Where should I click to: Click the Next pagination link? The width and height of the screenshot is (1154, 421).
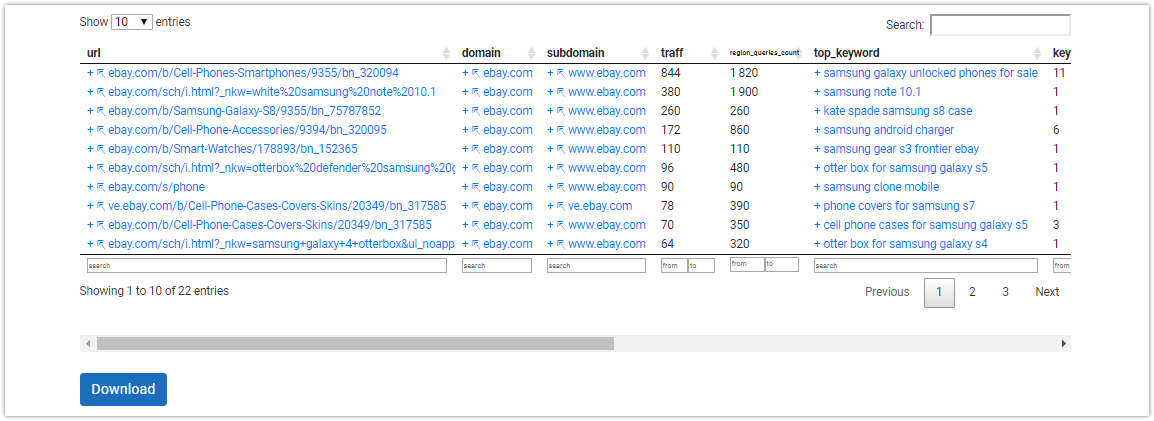pos(1047,292)
